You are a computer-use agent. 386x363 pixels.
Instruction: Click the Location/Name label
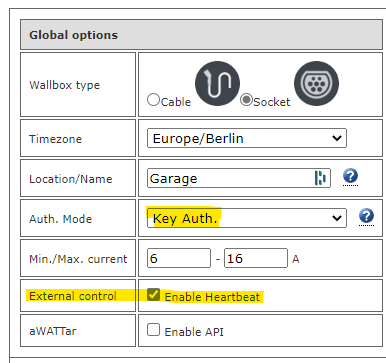[x=71, y=179]
